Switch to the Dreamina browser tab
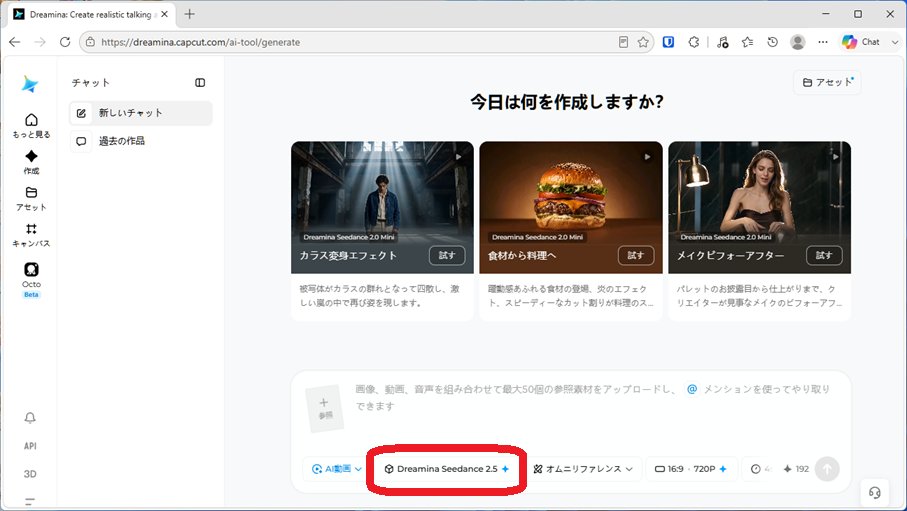The width and height of the screenshot is (907, 511). (x=91, y=14)
